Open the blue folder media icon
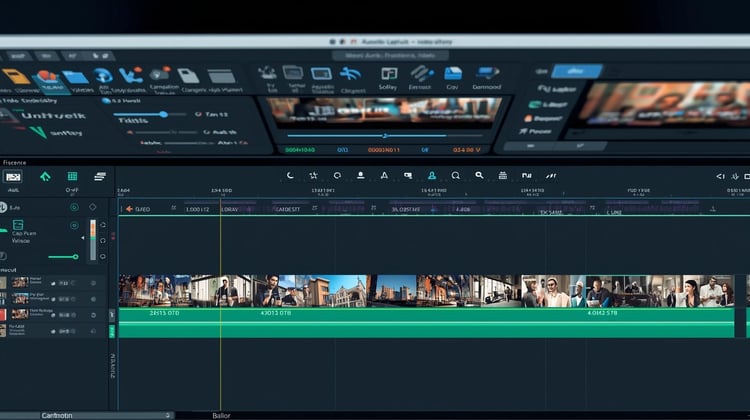Screen dimensions: 750x420 [76, 77]
